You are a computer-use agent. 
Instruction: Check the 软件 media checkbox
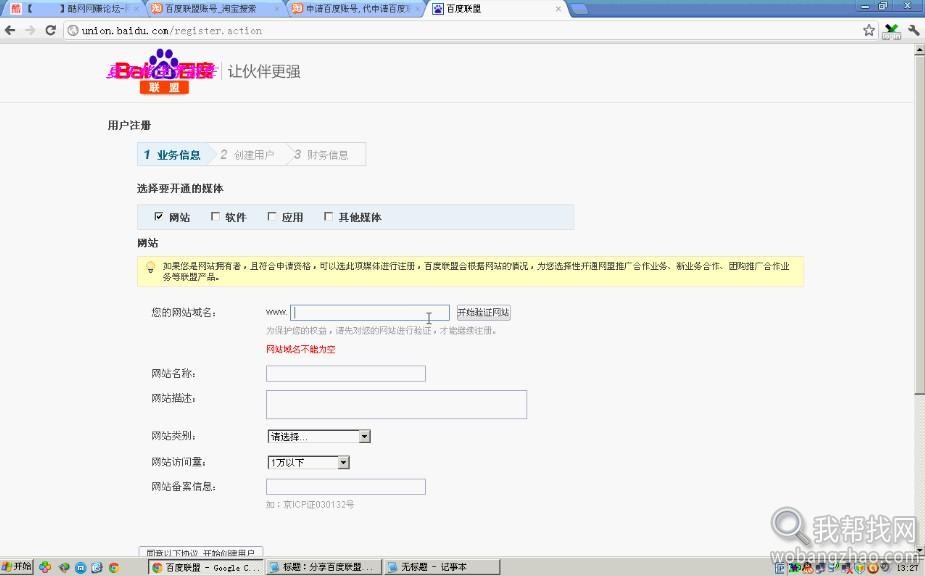point(215,217)
